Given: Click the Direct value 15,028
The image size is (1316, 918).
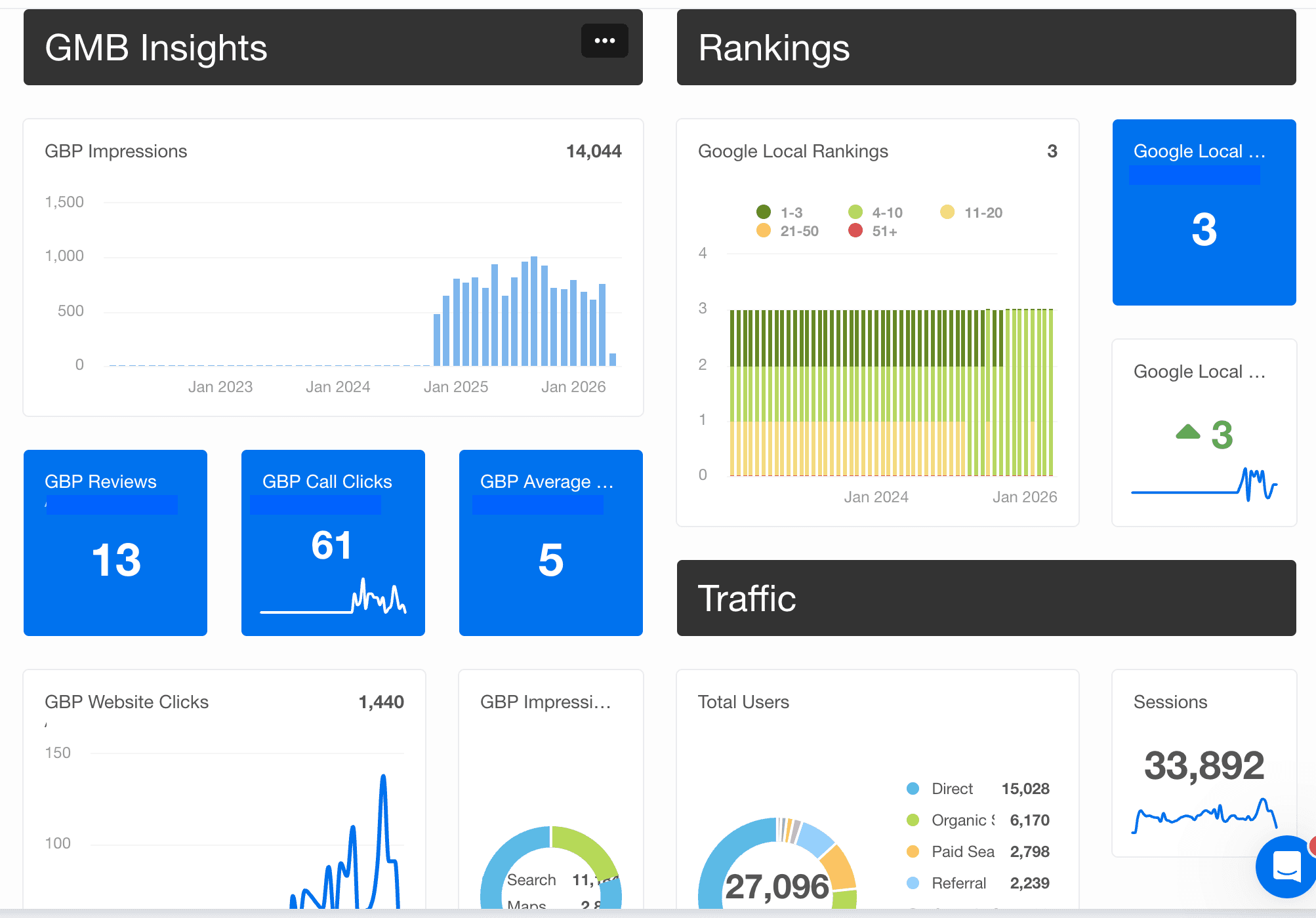Looking at the screenshot, I should [1025, 789].
